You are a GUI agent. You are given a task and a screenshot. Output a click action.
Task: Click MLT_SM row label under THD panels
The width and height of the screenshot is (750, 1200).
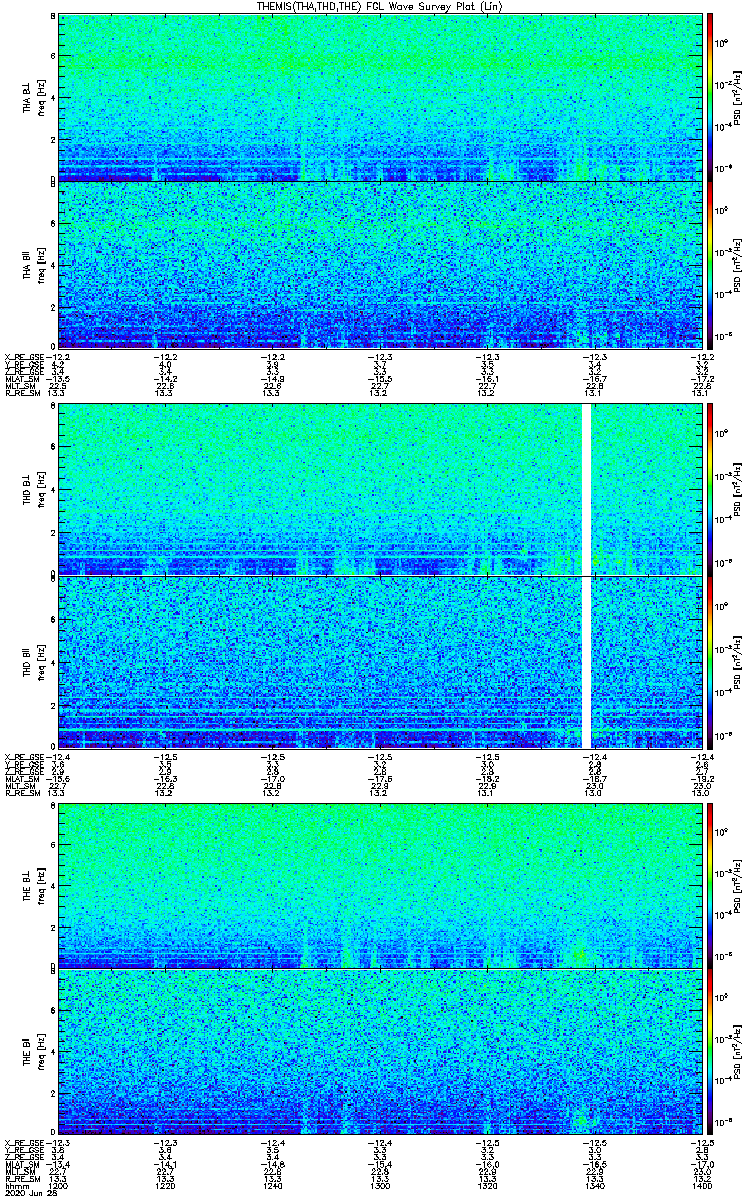point(18,786)
